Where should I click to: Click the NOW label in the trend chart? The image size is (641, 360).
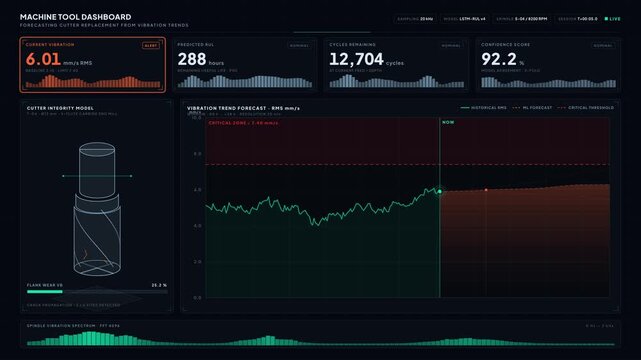click(448, 122)
